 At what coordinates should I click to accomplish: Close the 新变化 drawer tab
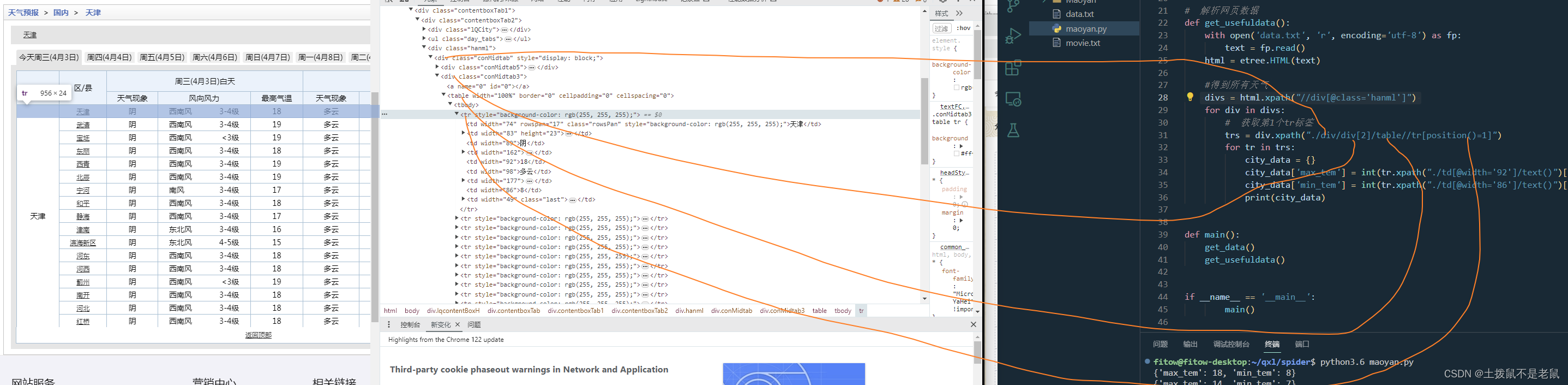458,325
